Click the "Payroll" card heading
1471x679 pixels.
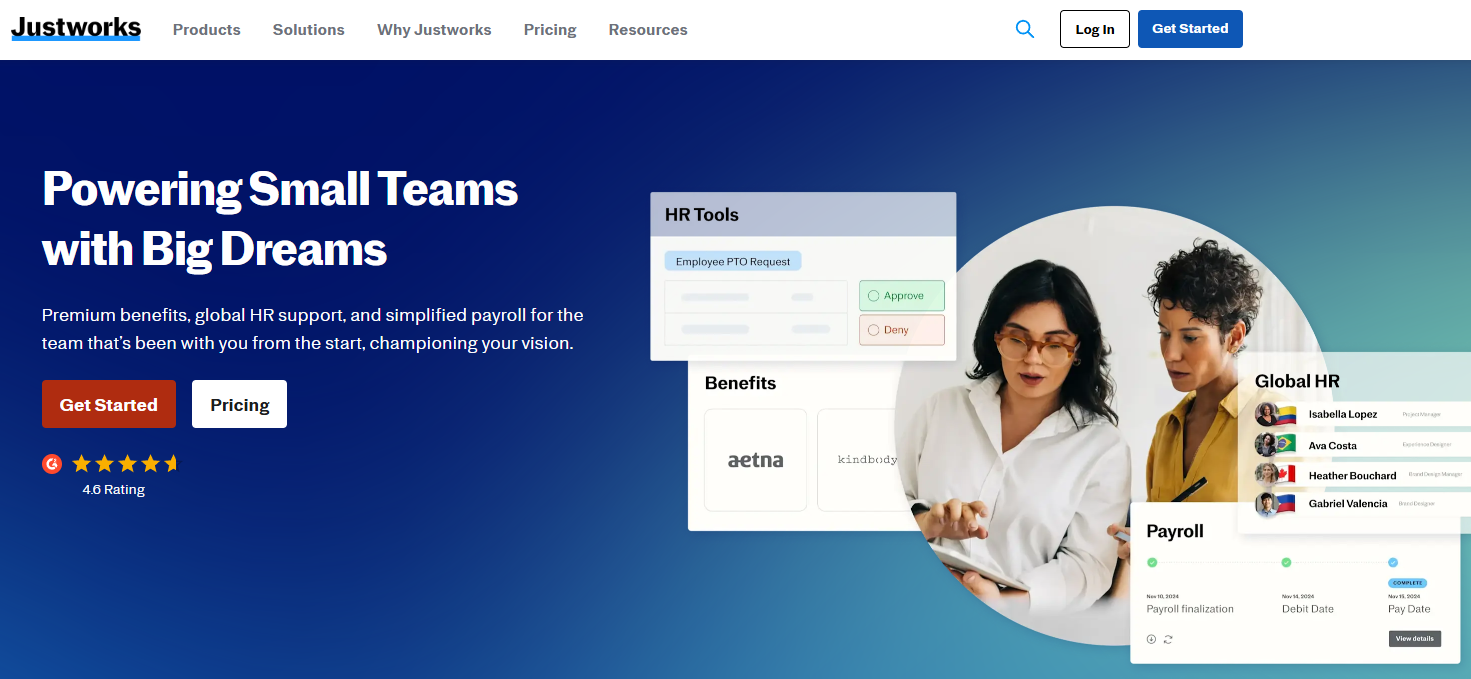coord(1175,531)
